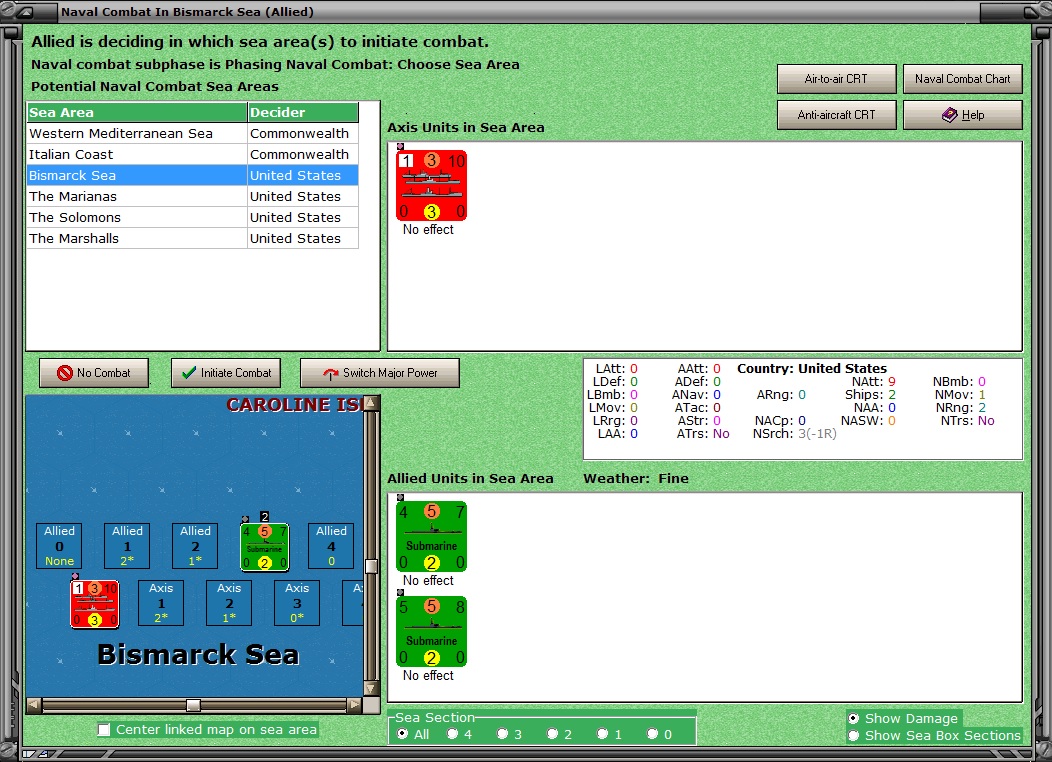The image size is (1052, 762).
Task: Click the Weather: Fine label
Action: (636, 478)
